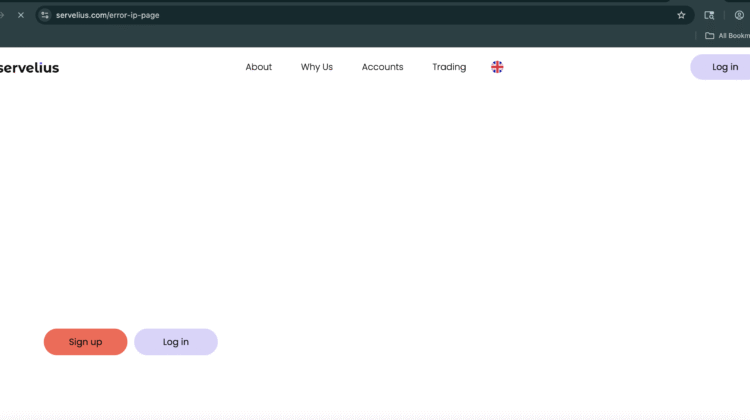Open the About menu item
750x420 pixels.
pos(259,67)
